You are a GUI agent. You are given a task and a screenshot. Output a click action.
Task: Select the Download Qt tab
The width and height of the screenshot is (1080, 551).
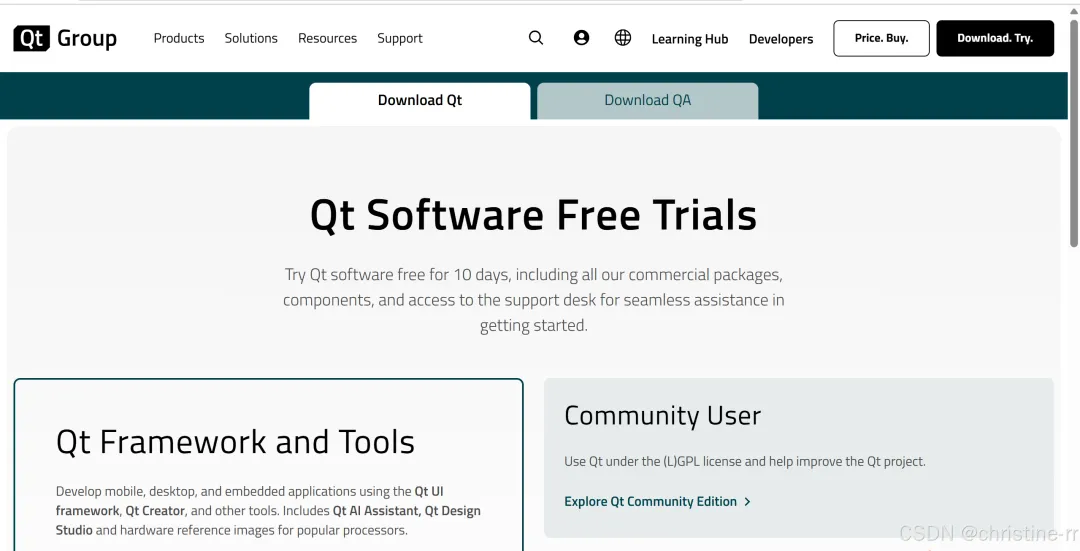[x=419, y=101]
